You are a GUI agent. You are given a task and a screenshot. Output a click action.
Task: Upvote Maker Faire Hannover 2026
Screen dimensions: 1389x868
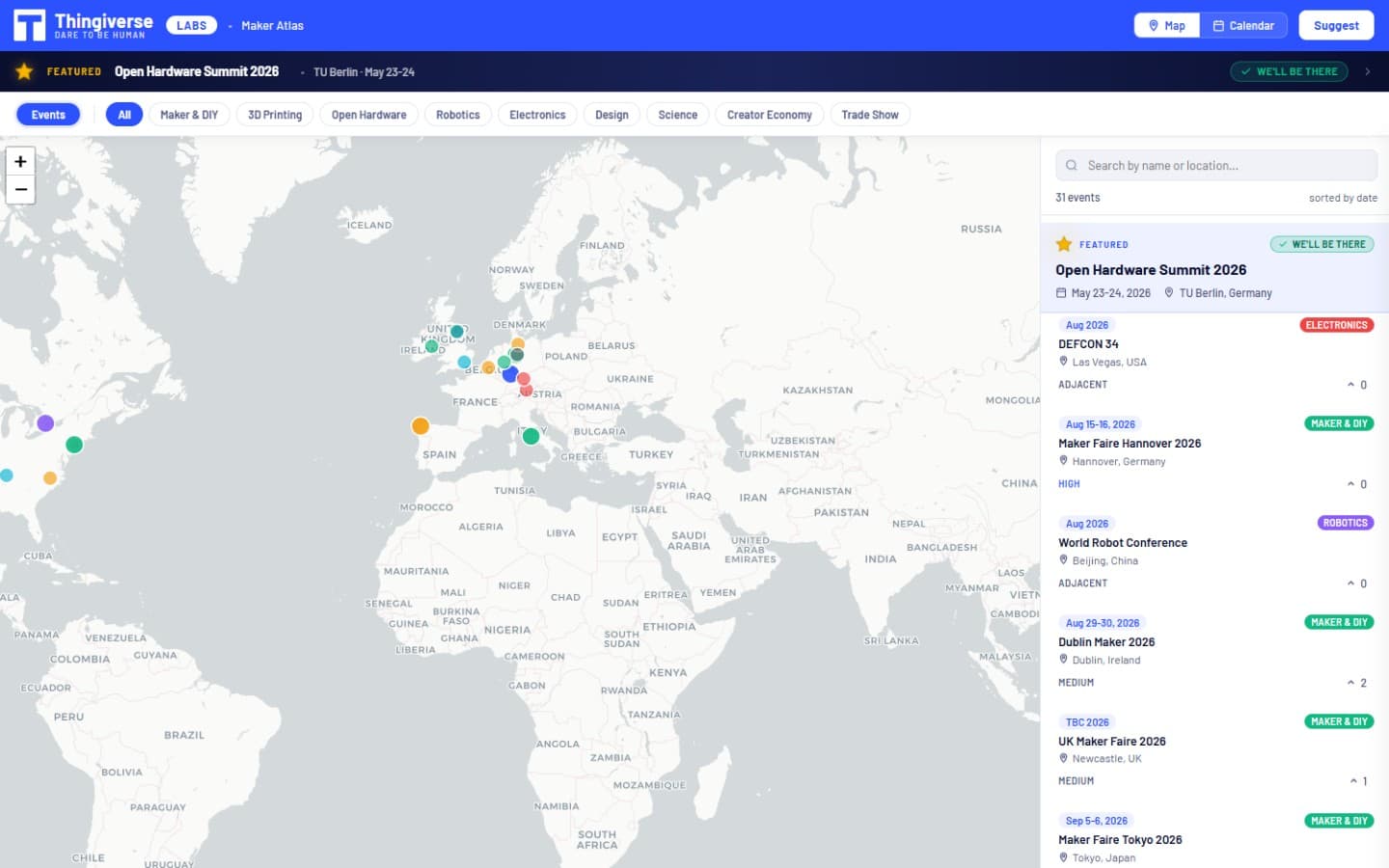click(x=1357, y=484)
